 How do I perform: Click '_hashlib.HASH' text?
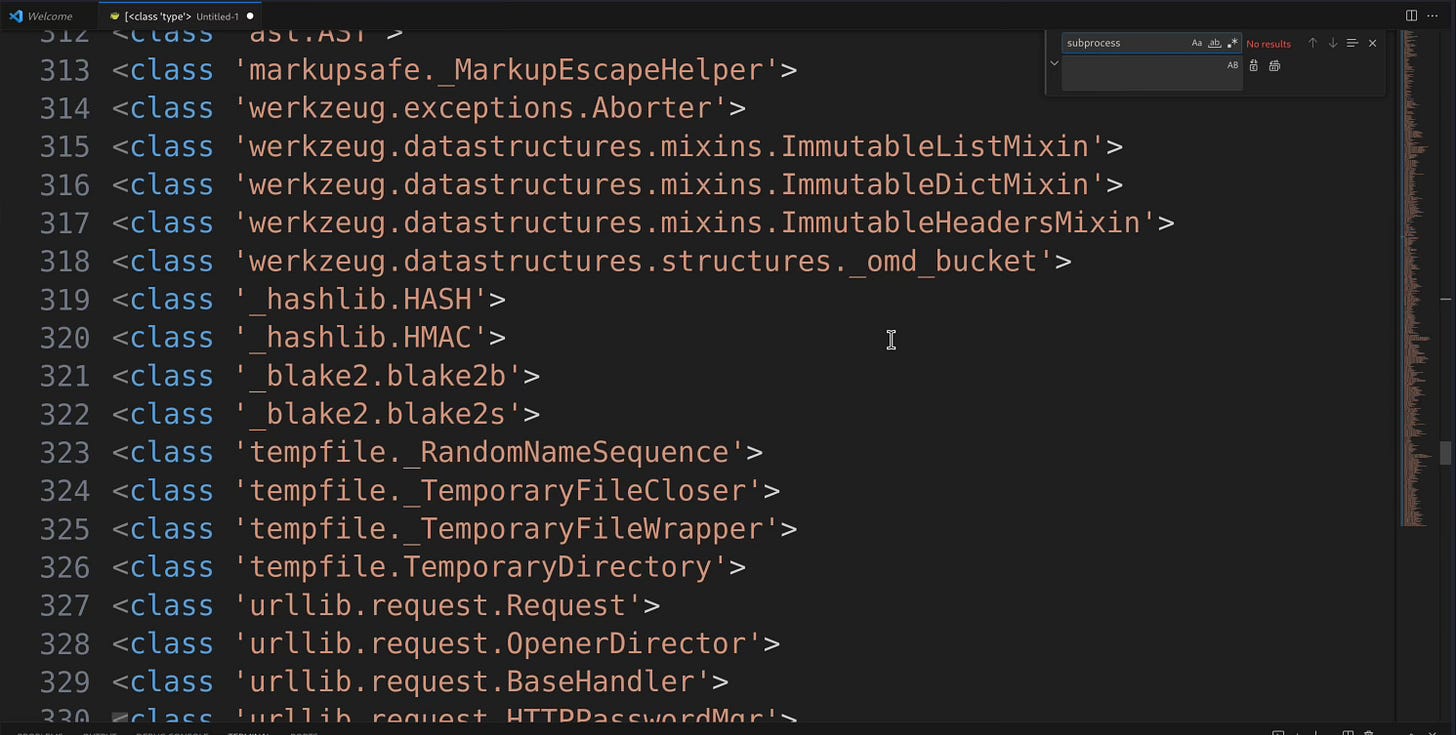pyautogui.click(x=361, y=299)
